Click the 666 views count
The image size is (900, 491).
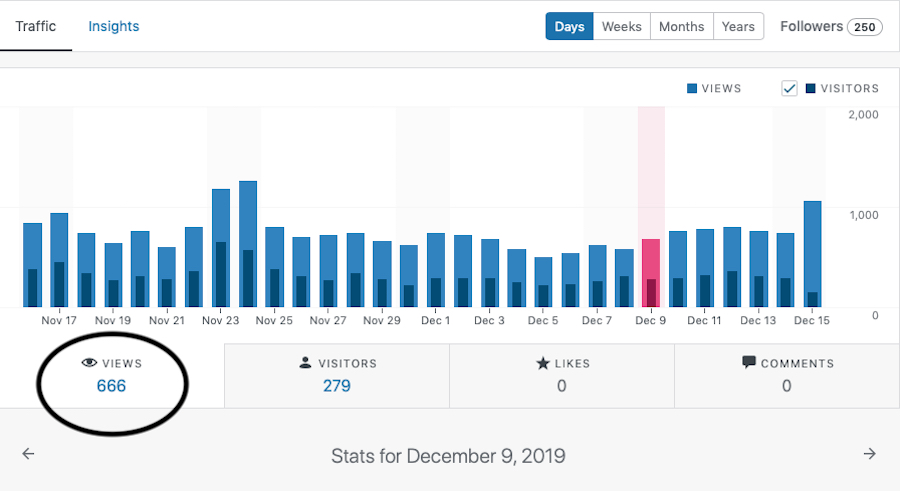click(x=111, y=385)
